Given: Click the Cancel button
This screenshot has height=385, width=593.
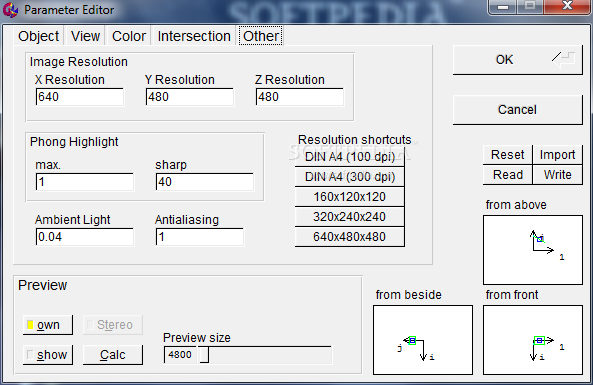Looking at the screenshot, I should (x=518, y=110).
